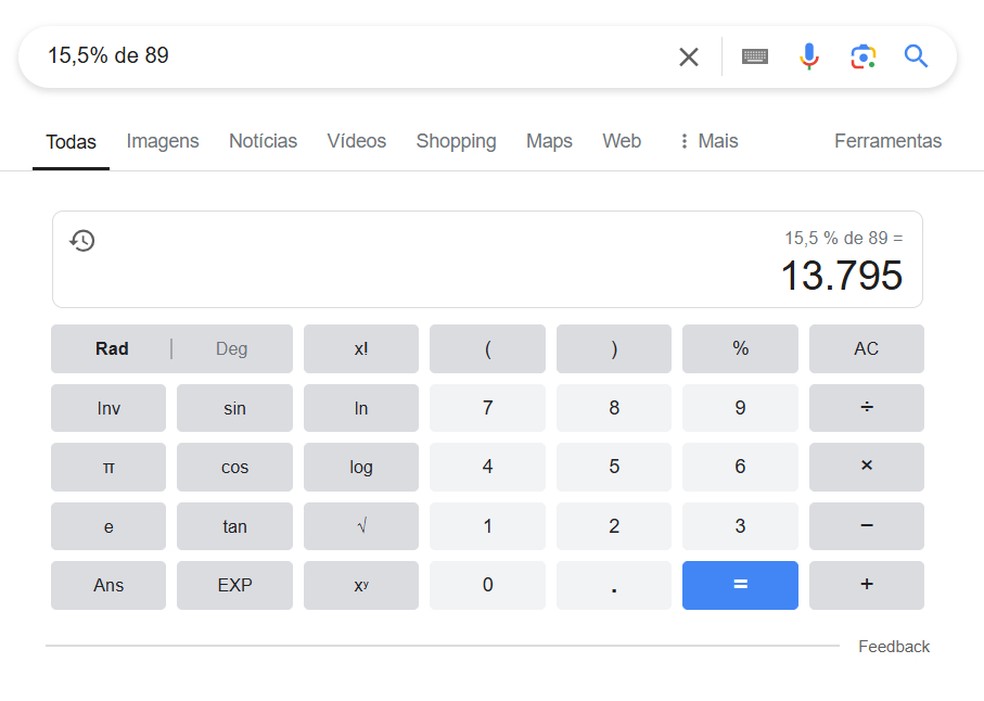This screenshot has height=701, width=984.
Task: Switch calculator to Rad mode
Action: (112, 349)
